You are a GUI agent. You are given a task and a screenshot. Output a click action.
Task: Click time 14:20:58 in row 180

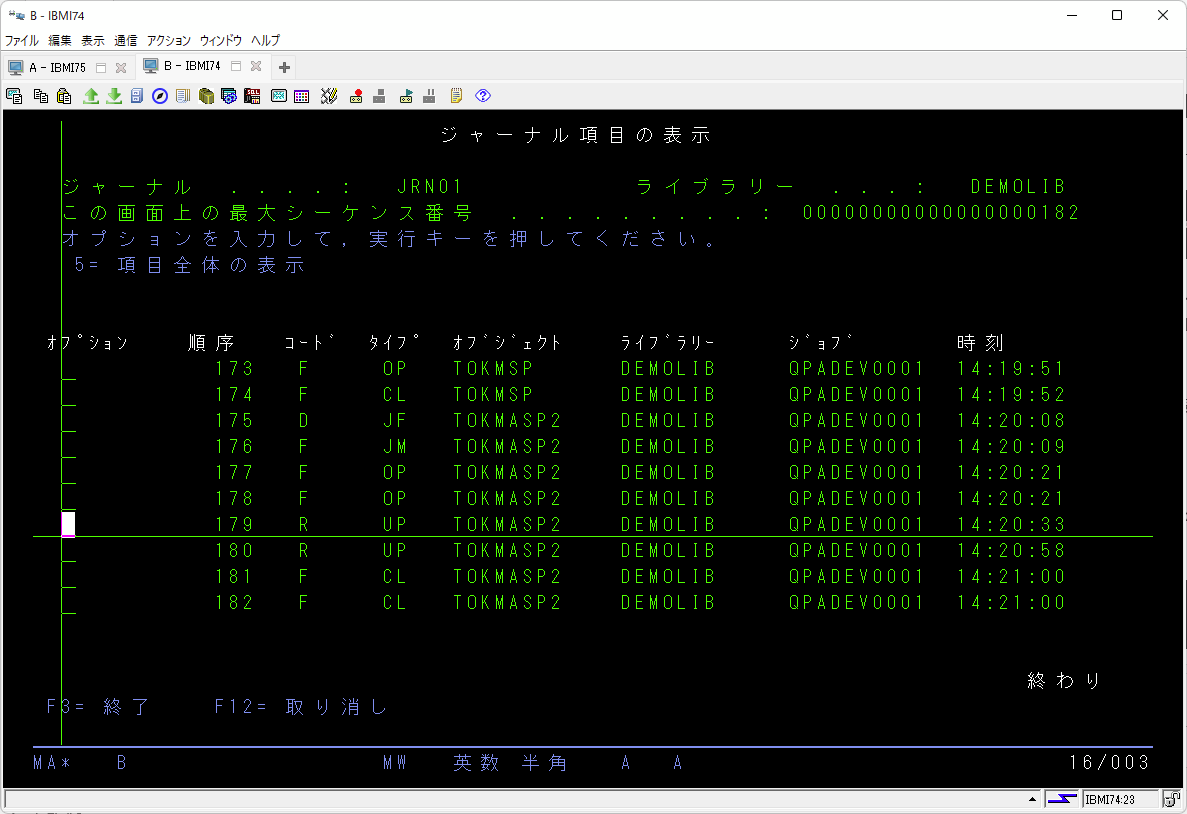pos(1011,550)
